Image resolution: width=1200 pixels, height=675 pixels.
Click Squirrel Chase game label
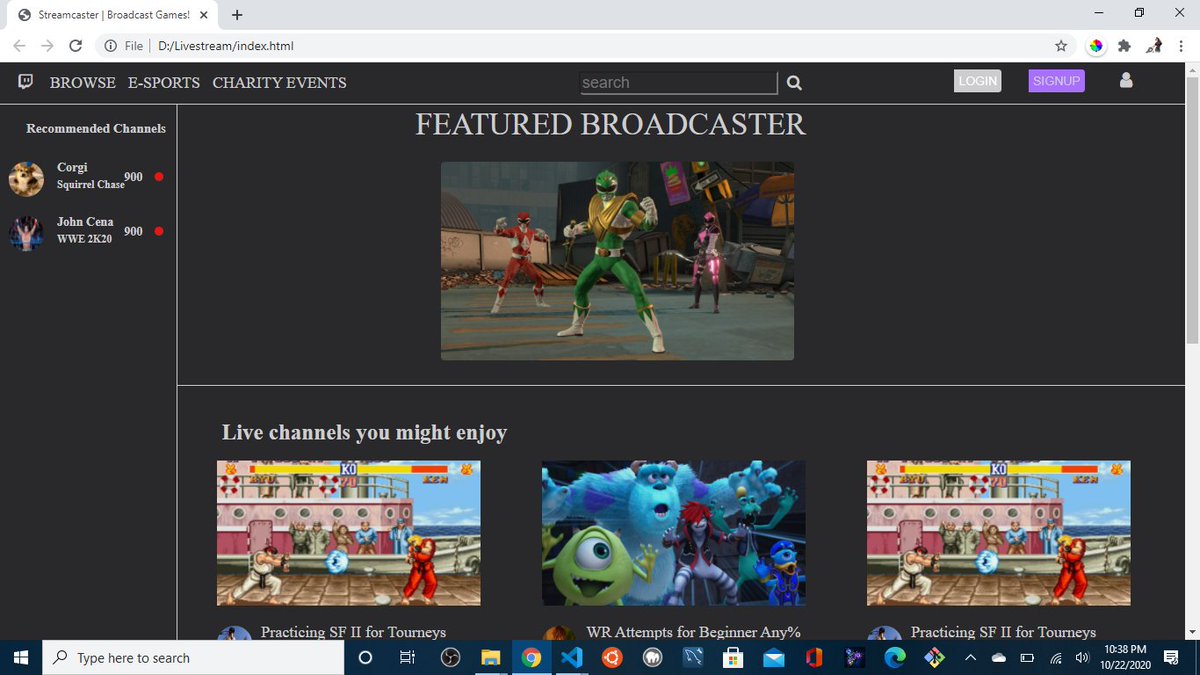(x=90, y=185)
